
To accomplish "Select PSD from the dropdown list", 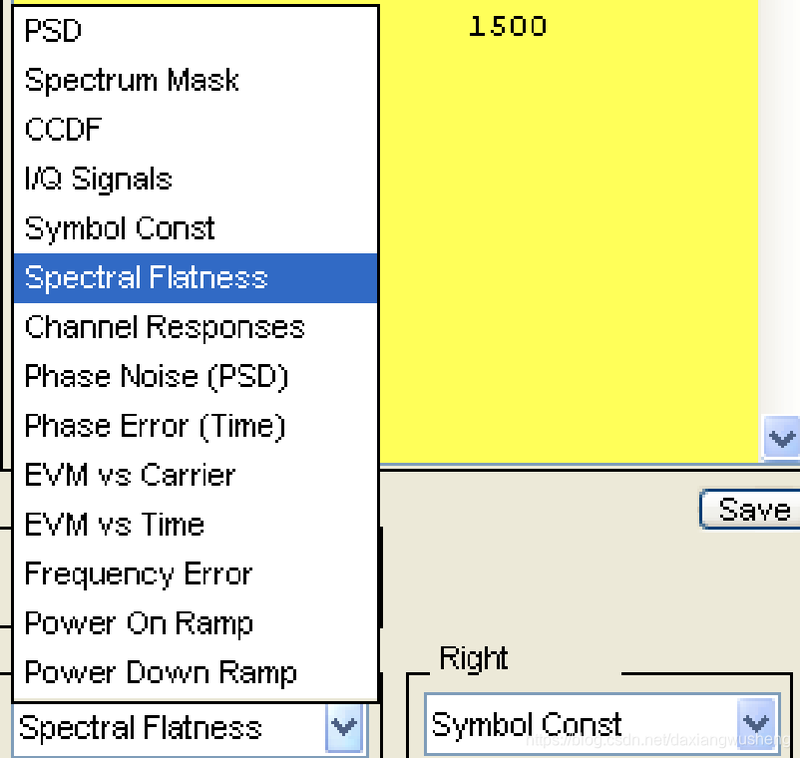I will pyautogui.click(x=195, y=31).
